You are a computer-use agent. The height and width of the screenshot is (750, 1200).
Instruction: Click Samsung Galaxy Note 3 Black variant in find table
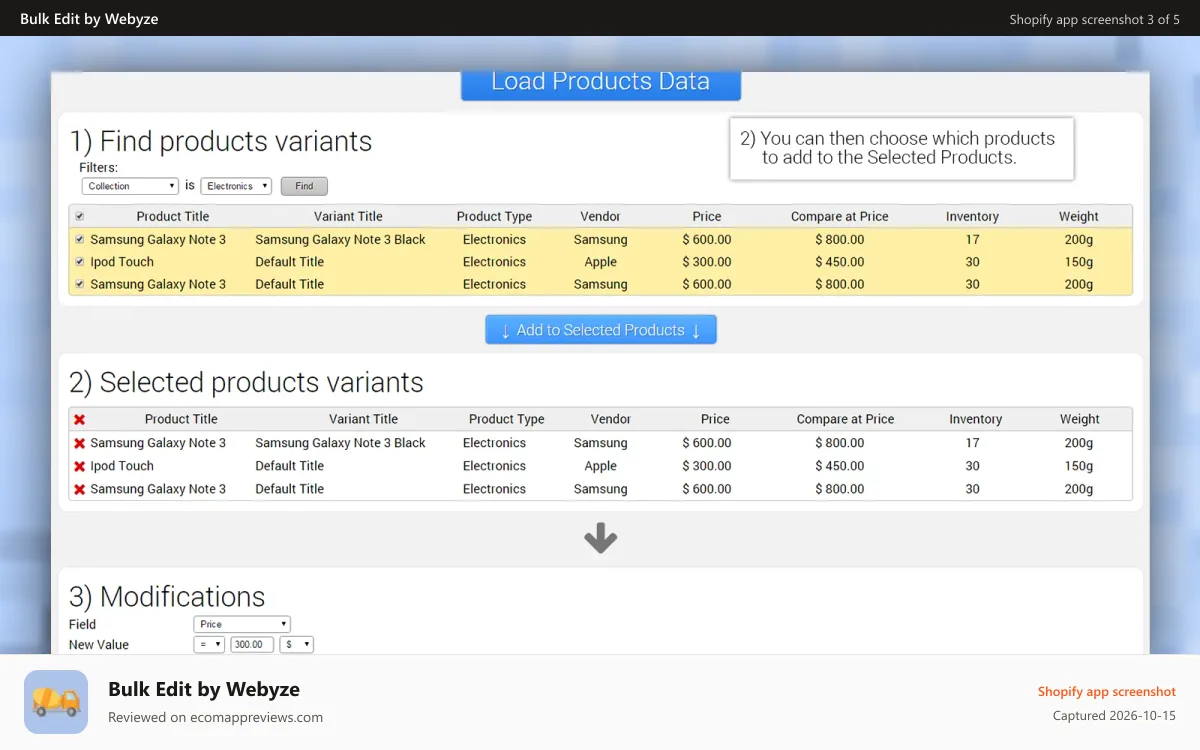[340, 239]
